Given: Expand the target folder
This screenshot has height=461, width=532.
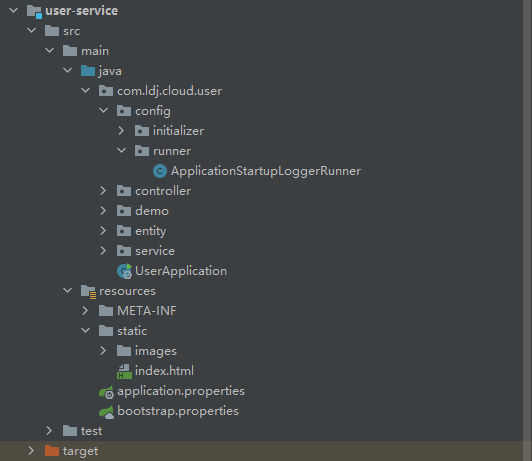Looking at the screenshot, I should (31, 451).
